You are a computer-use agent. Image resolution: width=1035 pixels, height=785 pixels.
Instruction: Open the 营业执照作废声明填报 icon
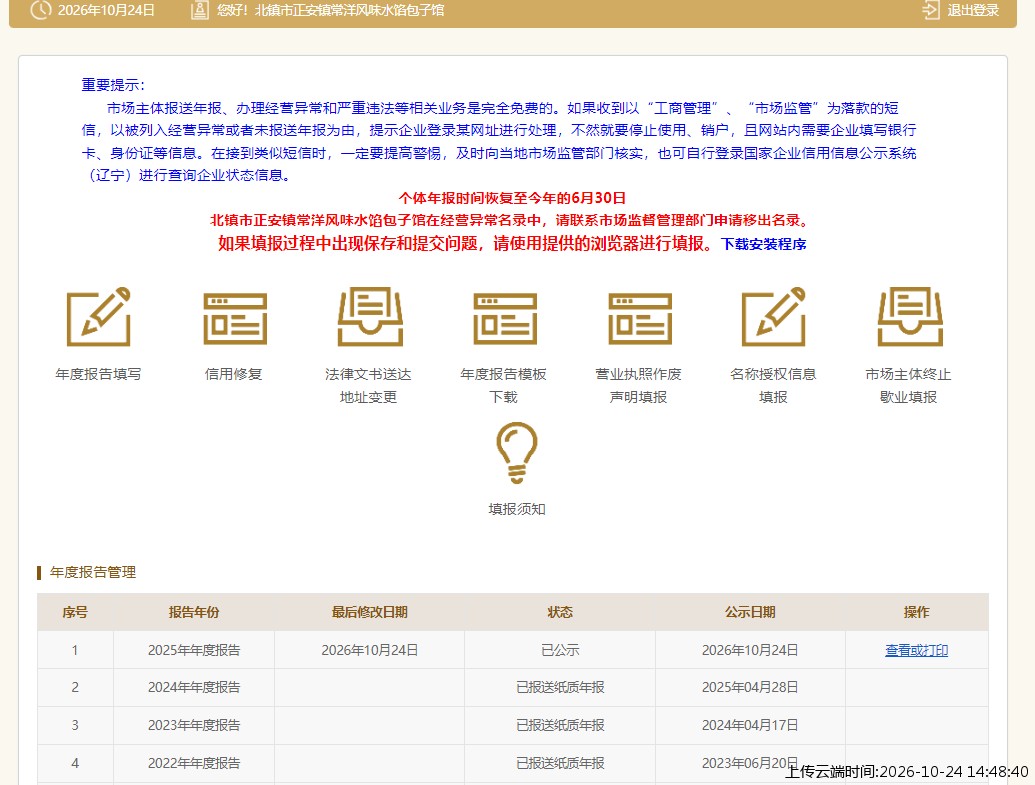click(640, 319)
